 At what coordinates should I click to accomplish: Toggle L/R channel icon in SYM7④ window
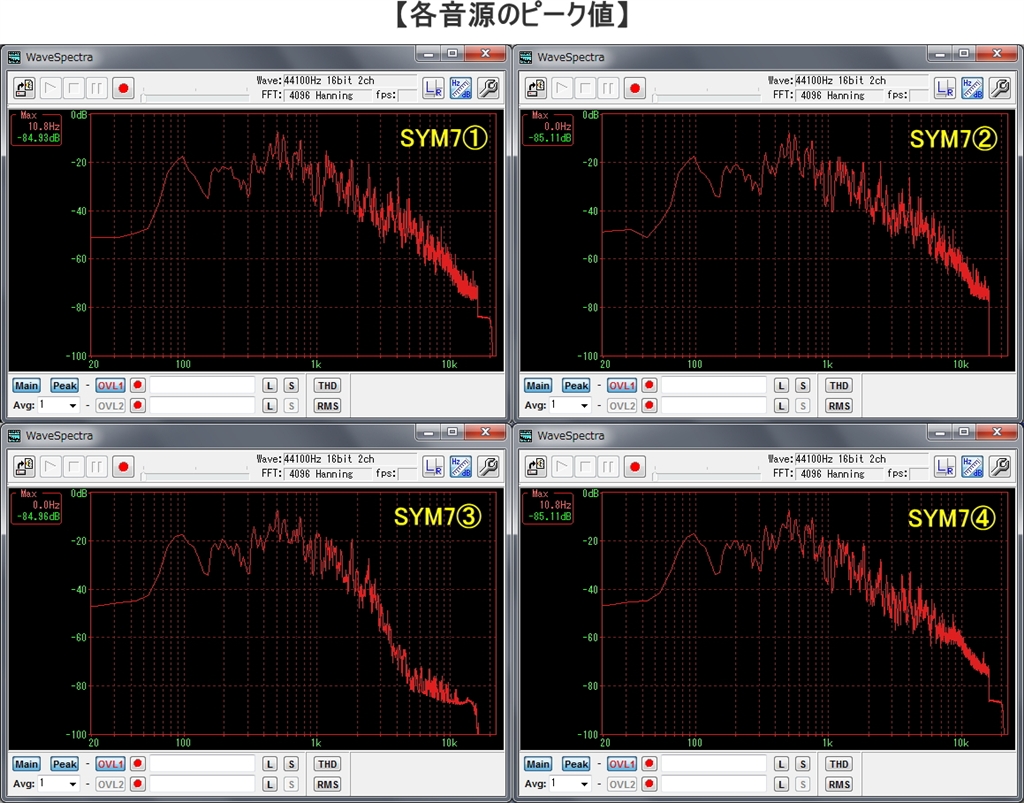[944, 467]
